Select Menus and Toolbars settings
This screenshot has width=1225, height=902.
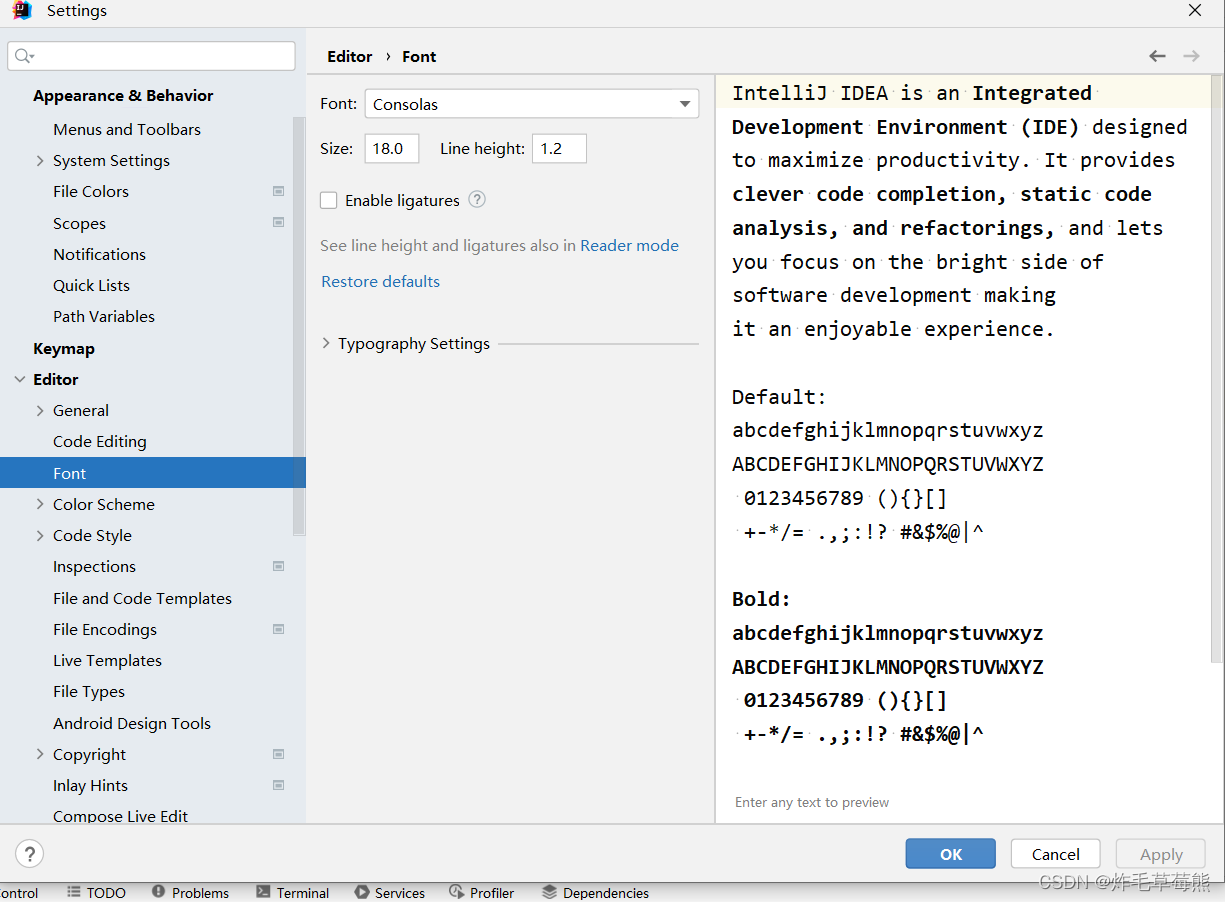[x=127, y=129]
